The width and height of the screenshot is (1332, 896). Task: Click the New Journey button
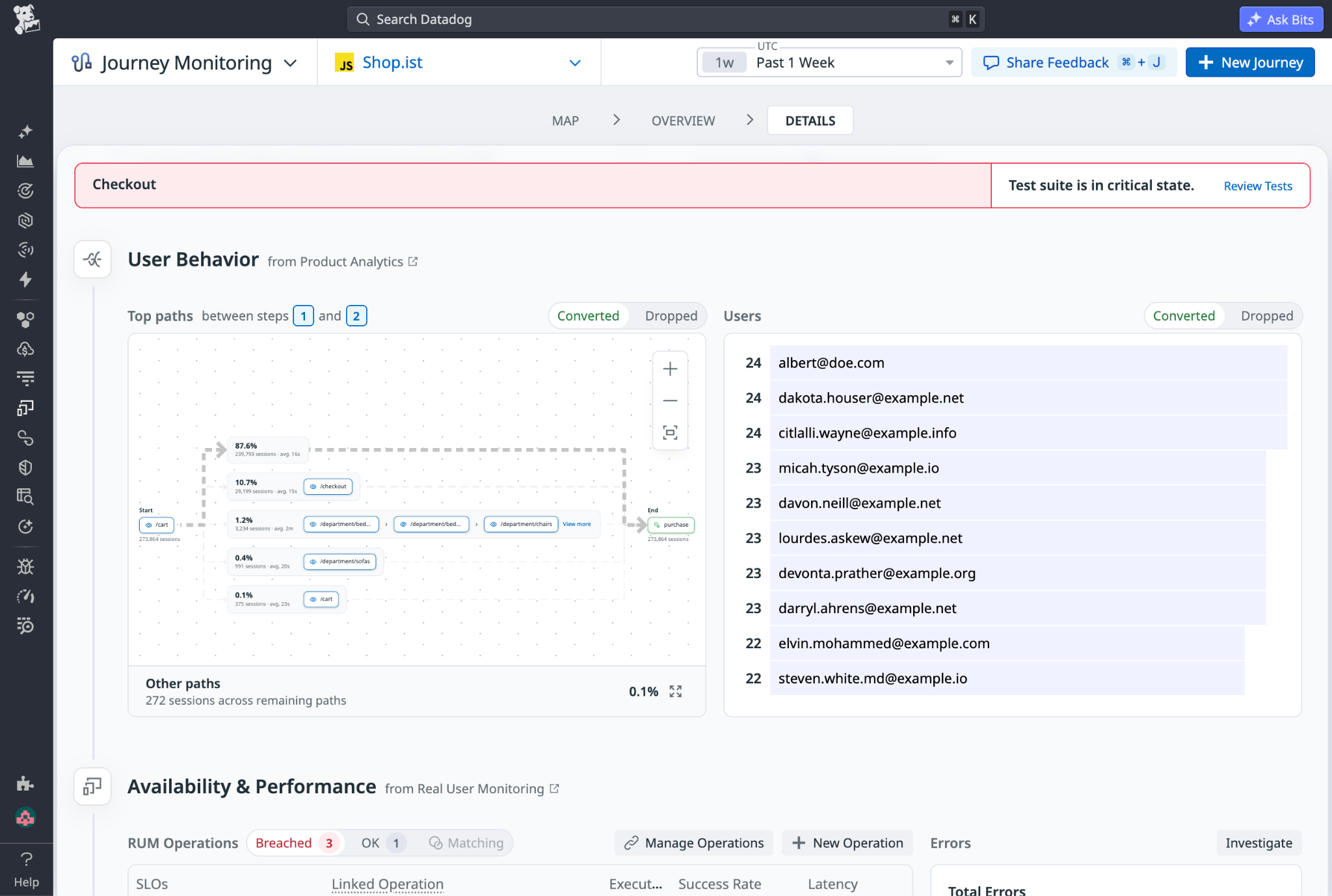[1250, 62]
